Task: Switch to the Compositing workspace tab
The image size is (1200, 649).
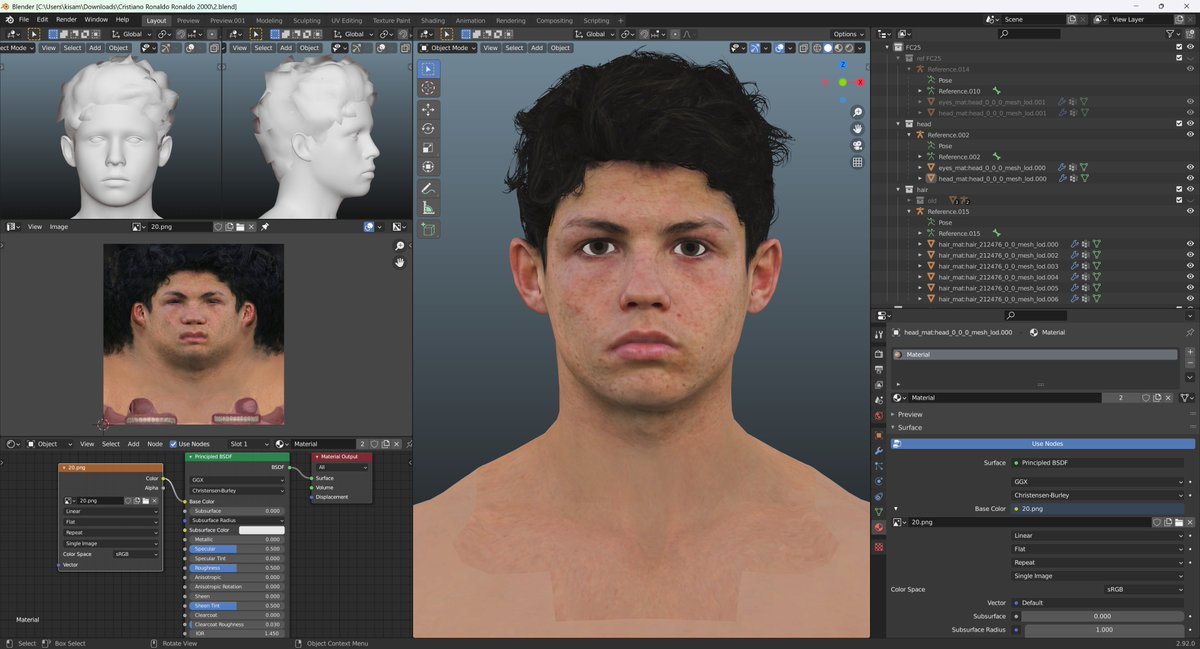Action: pyautogui.click(x=554, y=20)
